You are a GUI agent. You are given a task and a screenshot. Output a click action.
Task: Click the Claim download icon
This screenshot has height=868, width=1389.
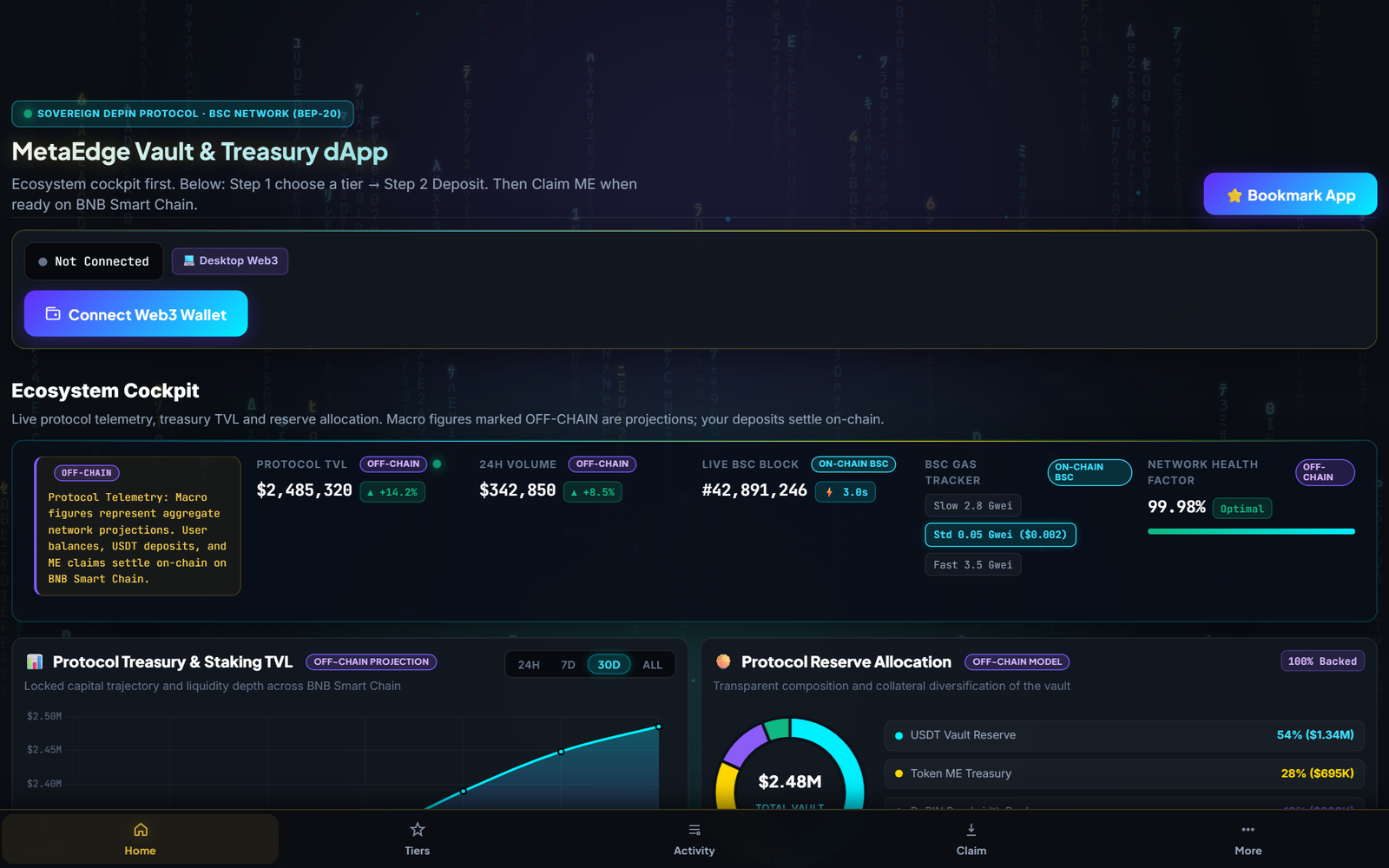(x=971, y=830)
